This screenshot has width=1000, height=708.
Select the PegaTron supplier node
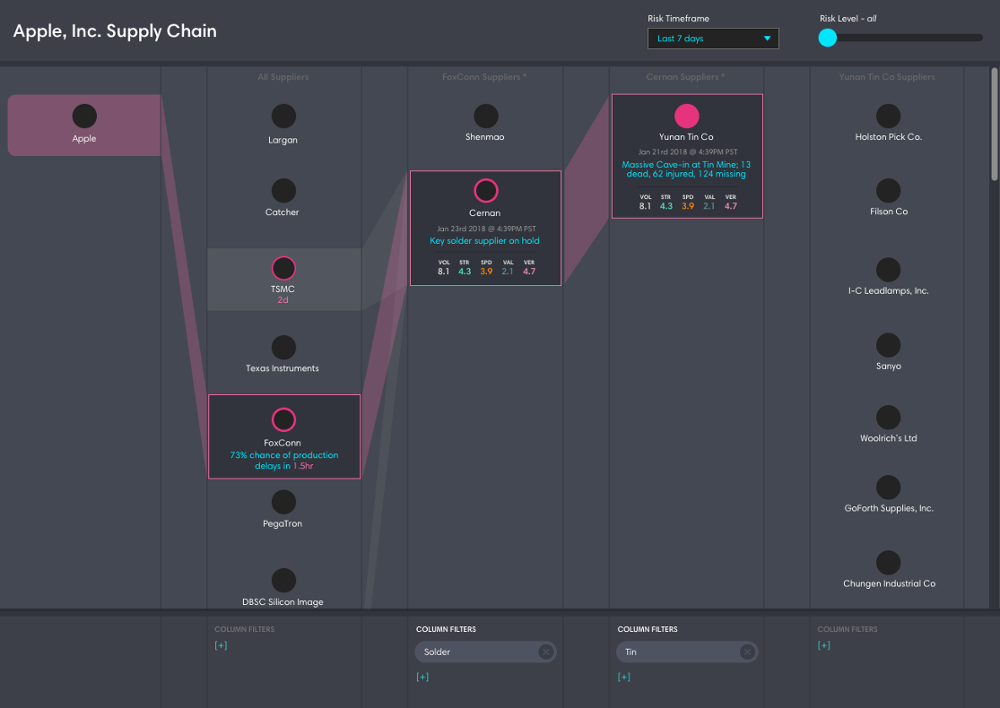coord(283,502)
